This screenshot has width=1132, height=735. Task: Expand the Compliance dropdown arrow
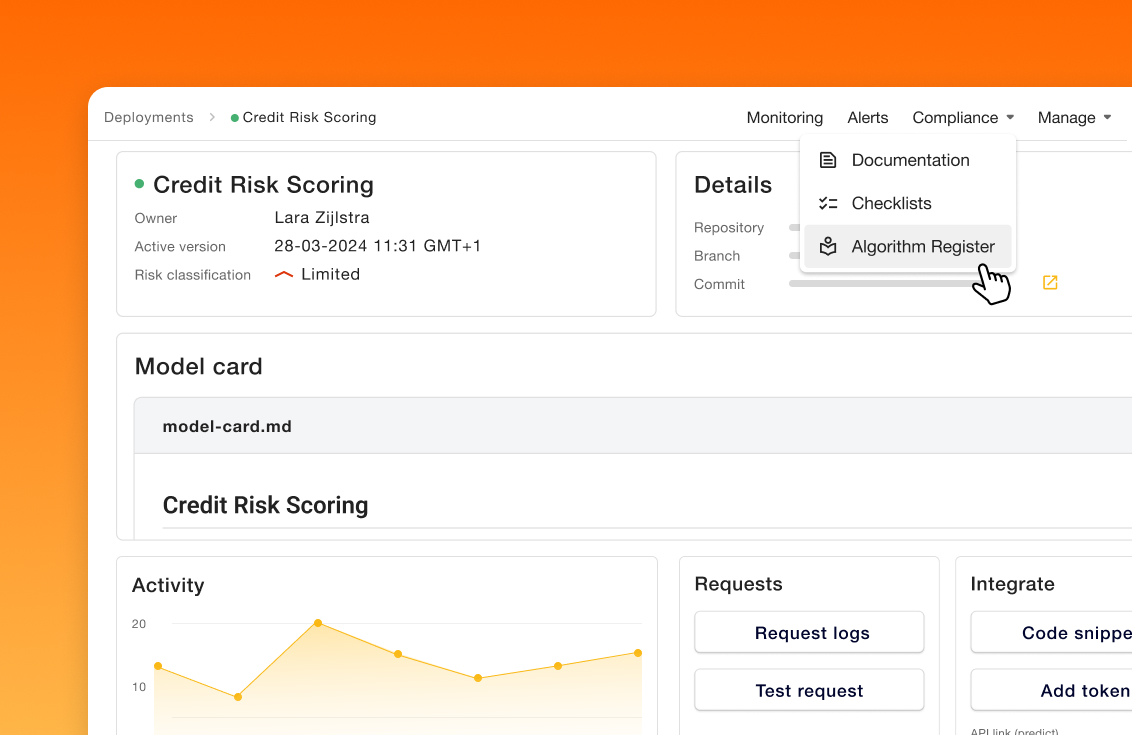[1010, 117]
